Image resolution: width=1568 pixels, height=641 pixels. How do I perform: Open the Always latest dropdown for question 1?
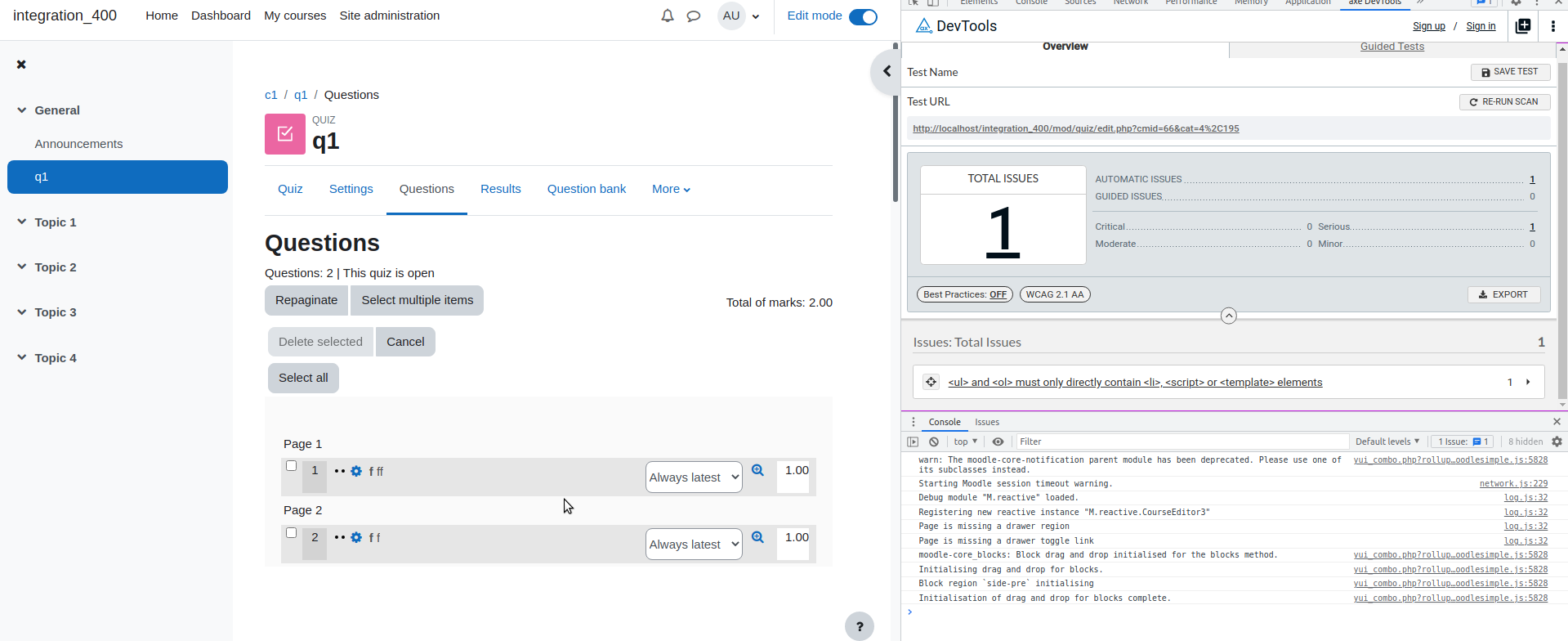[694, 477]
